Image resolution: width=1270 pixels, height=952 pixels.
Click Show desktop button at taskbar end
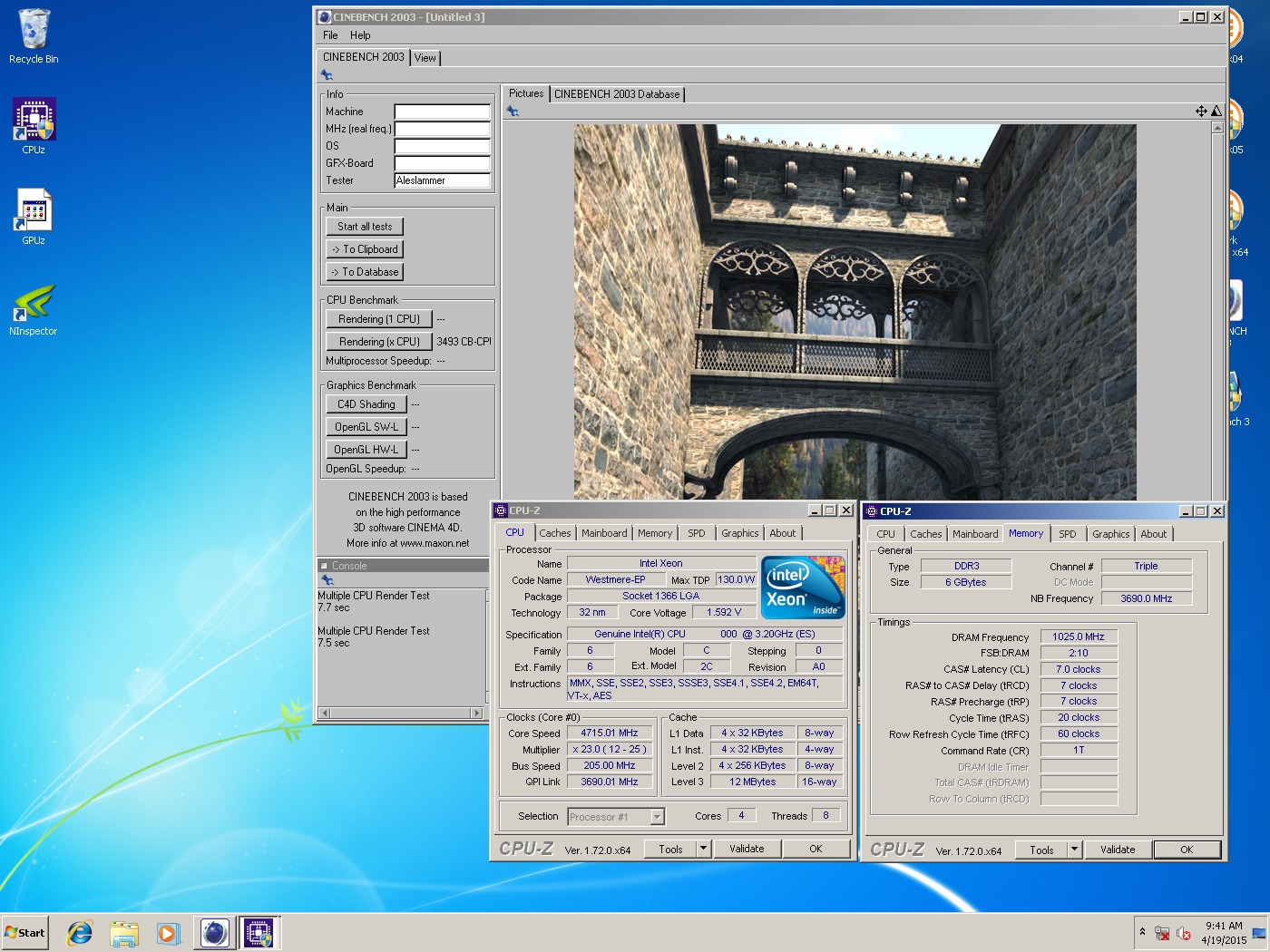(1260, 932)
